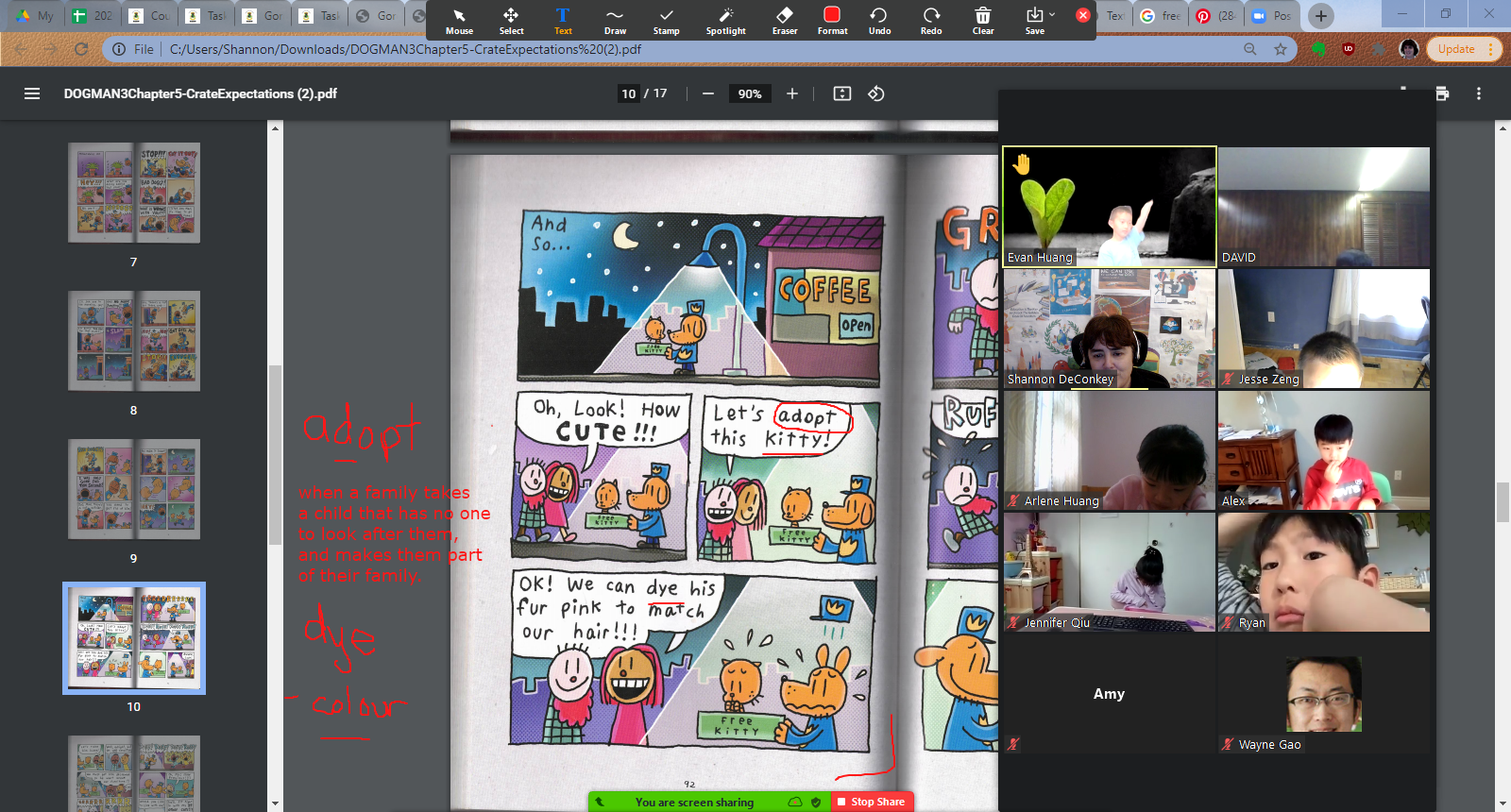This screenshot has height=812, width=1511.
Task: Open PDF viewer more actions menu
Action: [1479, 93]
